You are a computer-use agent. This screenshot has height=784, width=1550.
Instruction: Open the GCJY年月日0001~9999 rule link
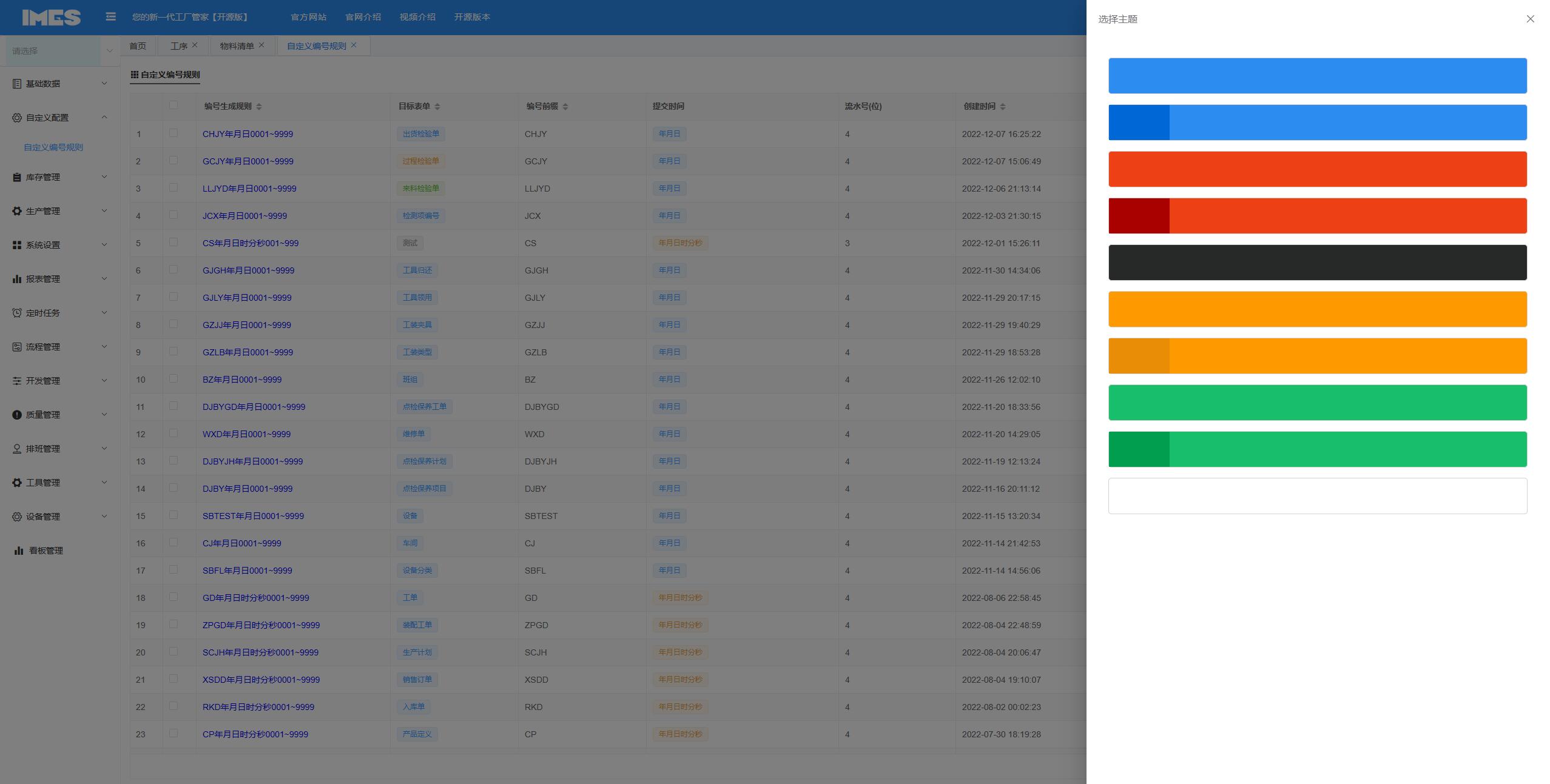click(248, 161)
